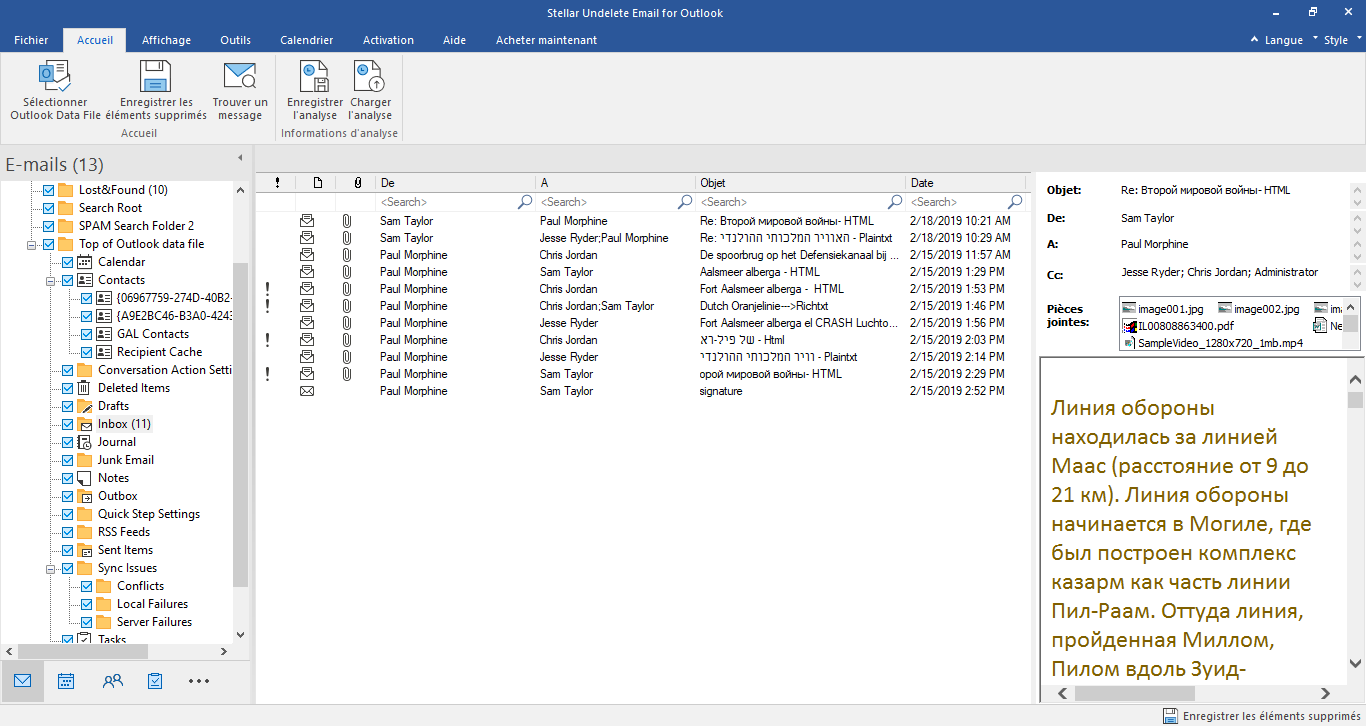
Task: Toggle Junk Email checkbox
Action: [67, 460]
